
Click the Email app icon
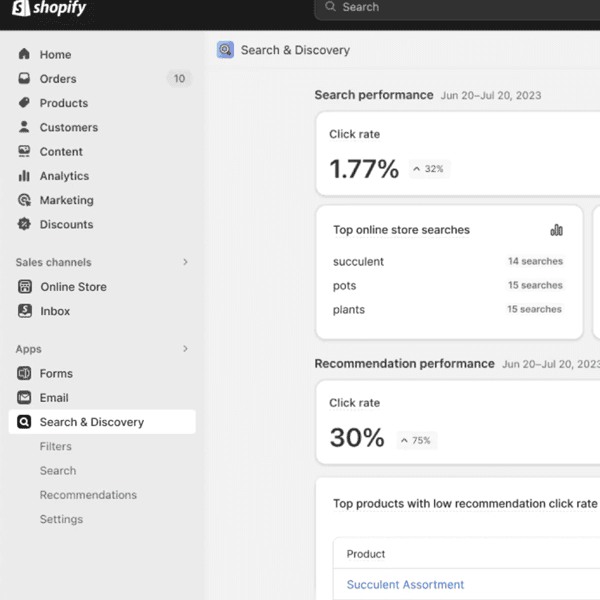click(x=24, y=398)
